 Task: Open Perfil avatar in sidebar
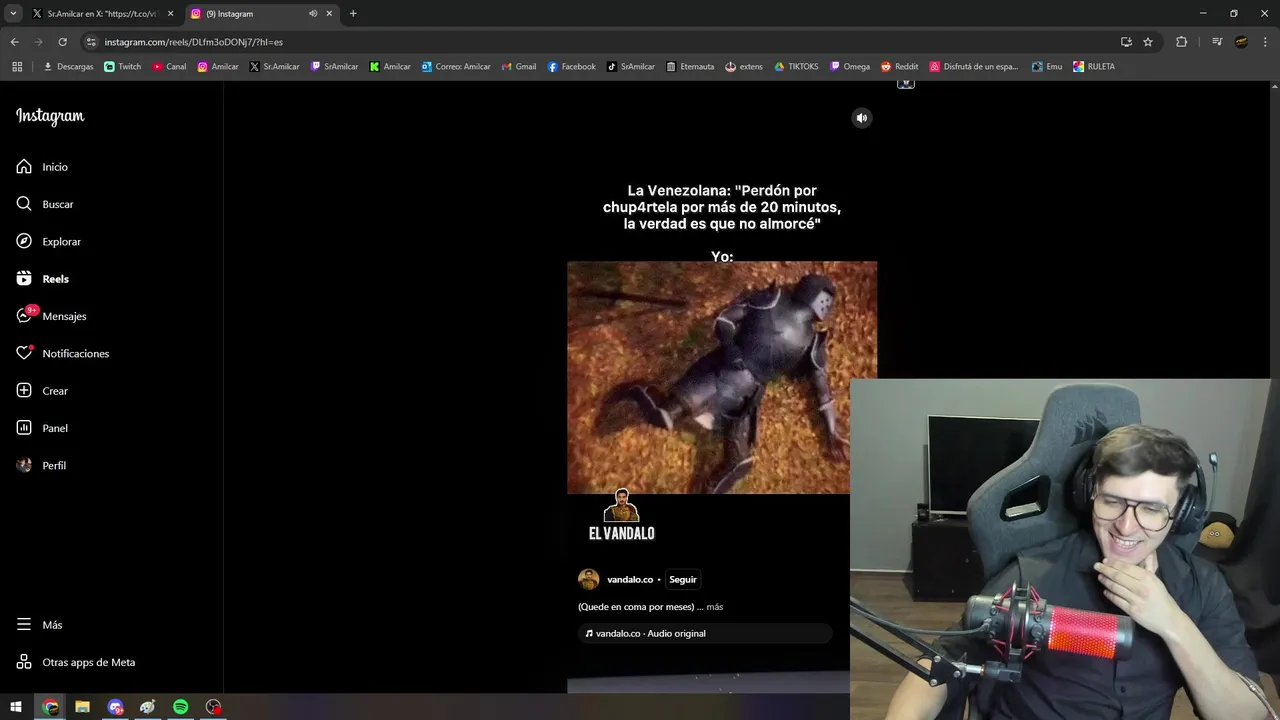[24, 465]
